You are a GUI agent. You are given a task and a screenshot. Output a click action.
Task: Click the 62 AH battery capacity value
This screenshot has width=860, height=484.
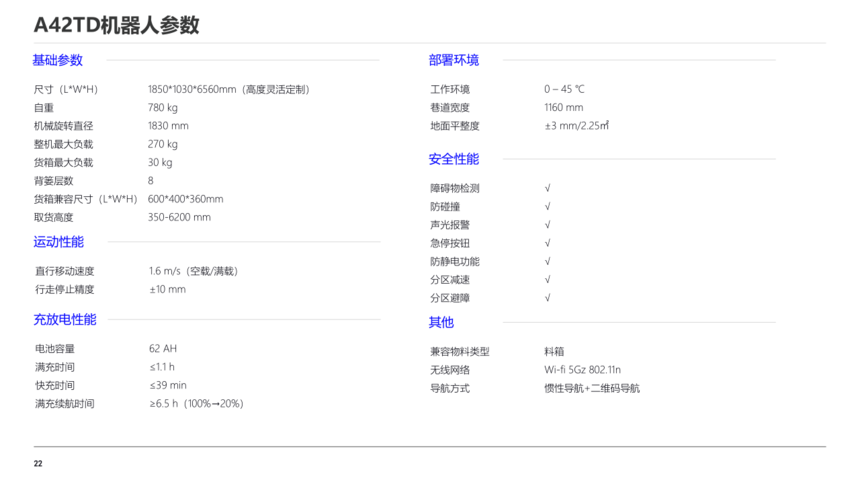pyautogui.click(x=163, y=349)
